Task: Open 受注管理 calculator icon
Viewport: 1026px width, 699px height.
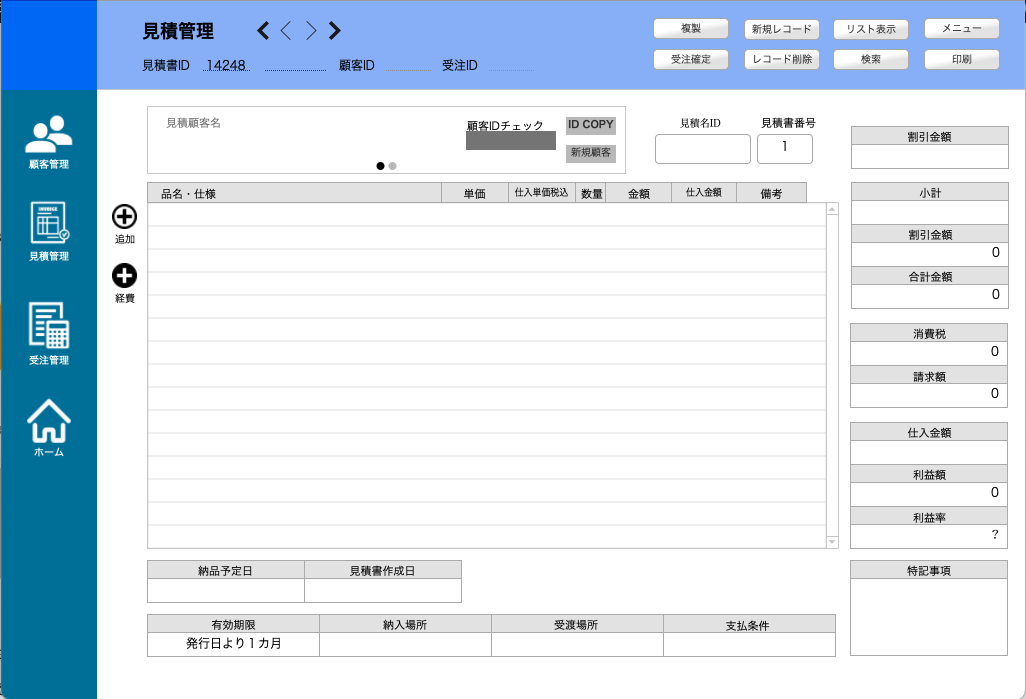Action: [48, 331]
